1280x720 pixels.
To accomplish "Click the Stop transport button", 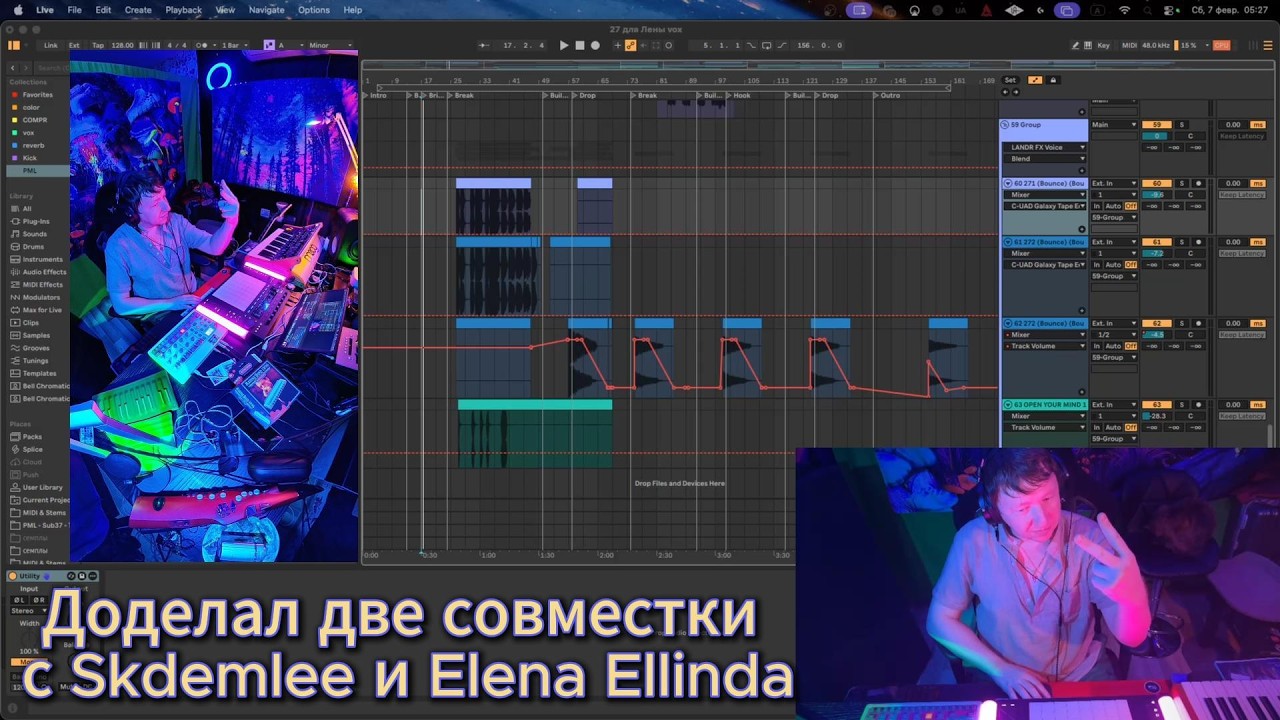I will [580, 45].
